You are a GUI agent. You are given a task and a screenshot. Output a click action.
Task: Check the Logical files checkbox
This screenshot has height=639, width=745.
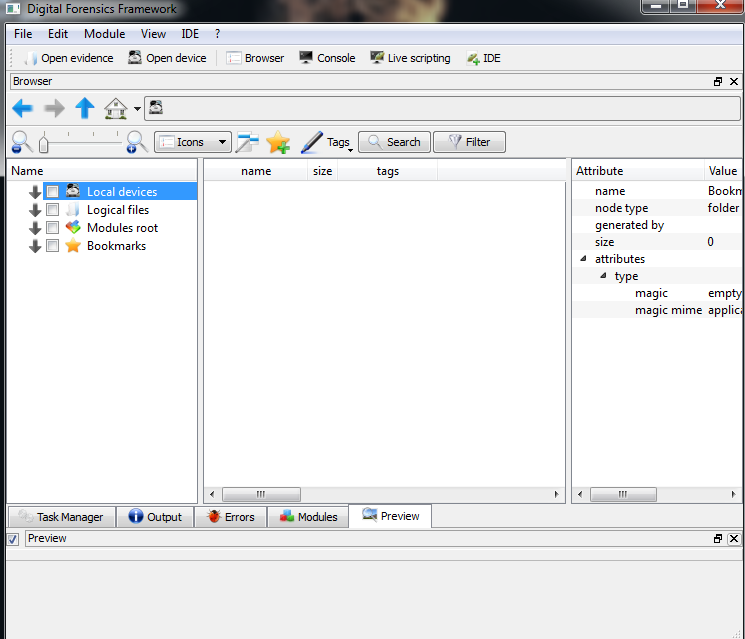pos(53,210)
